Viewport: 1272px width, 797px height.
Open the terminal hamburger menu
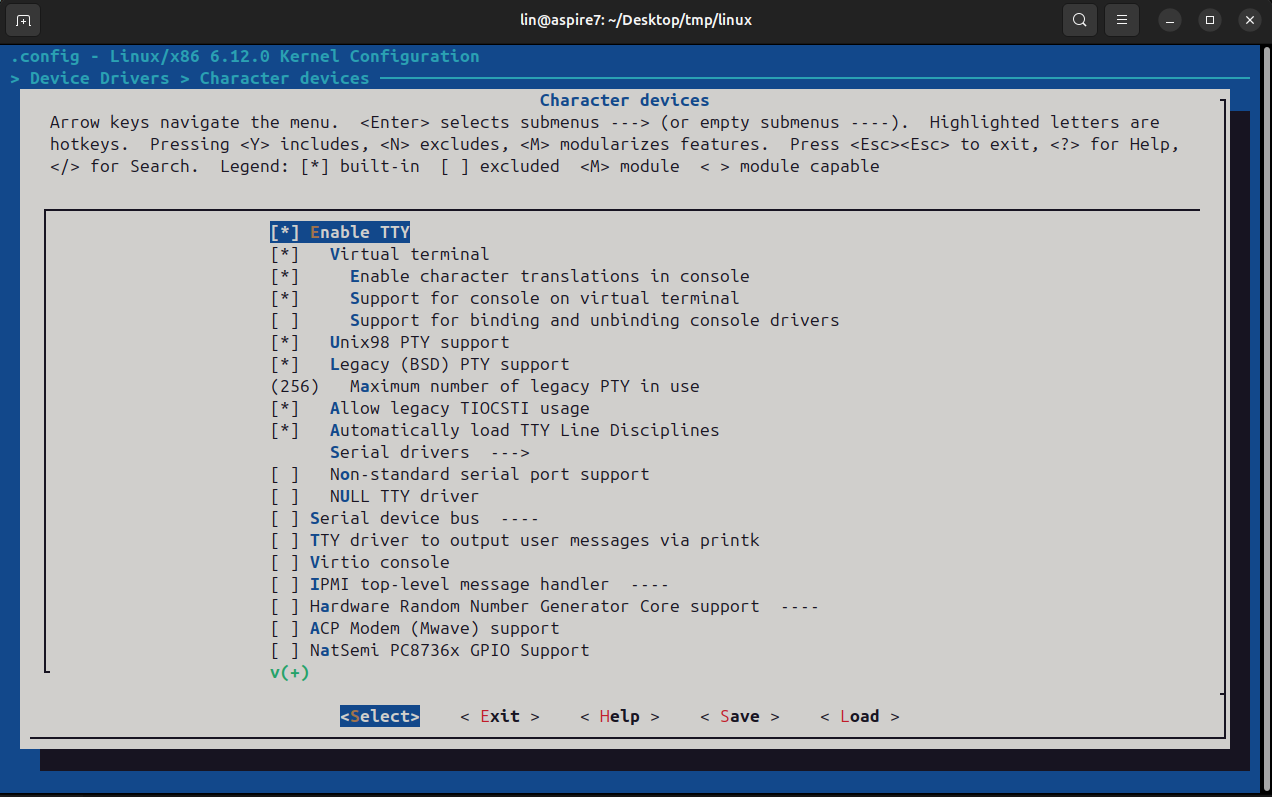click(x=1122, y=20)
